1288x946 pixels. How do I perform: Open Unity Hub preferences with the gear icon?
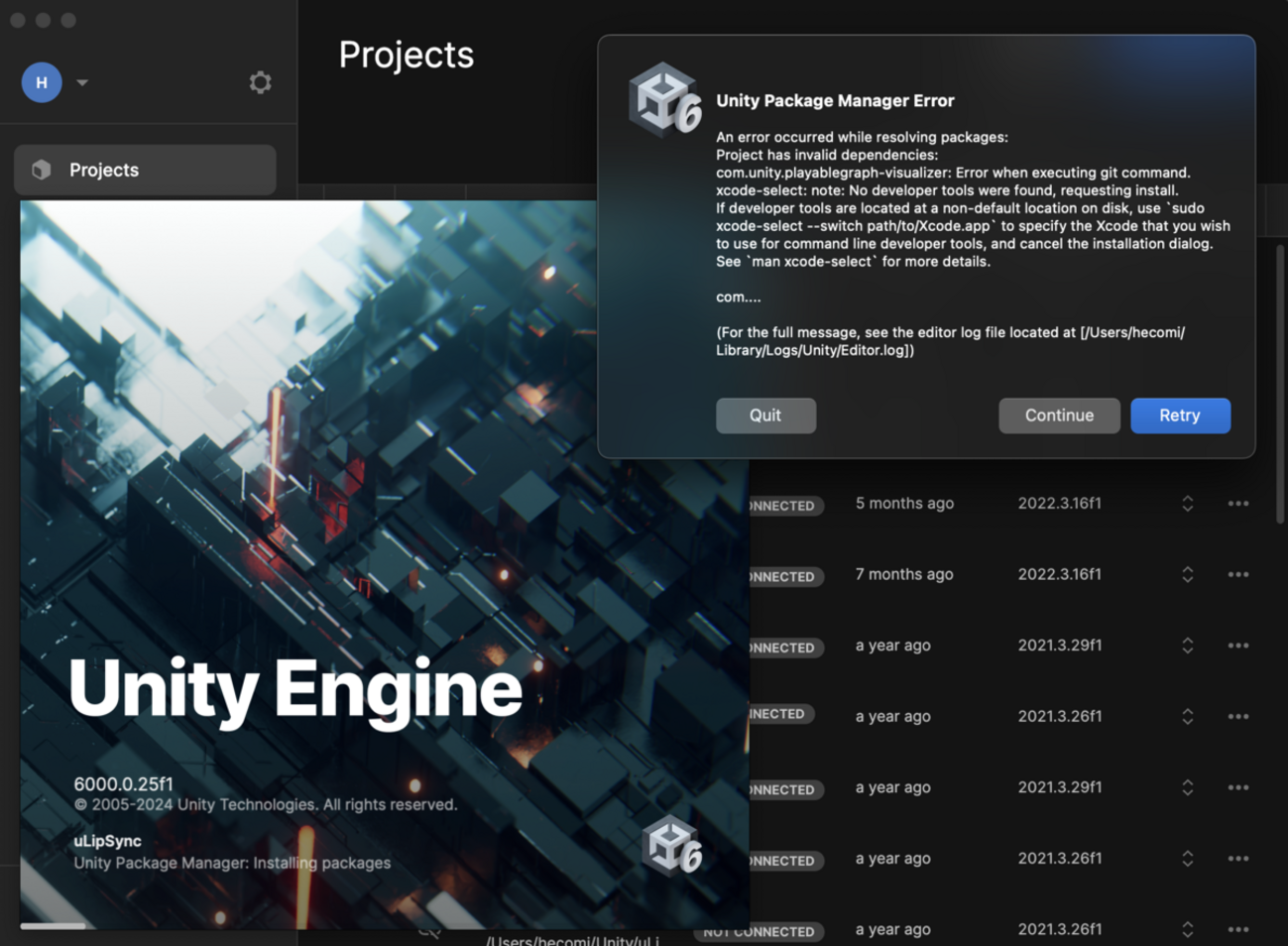click(260, 82)
